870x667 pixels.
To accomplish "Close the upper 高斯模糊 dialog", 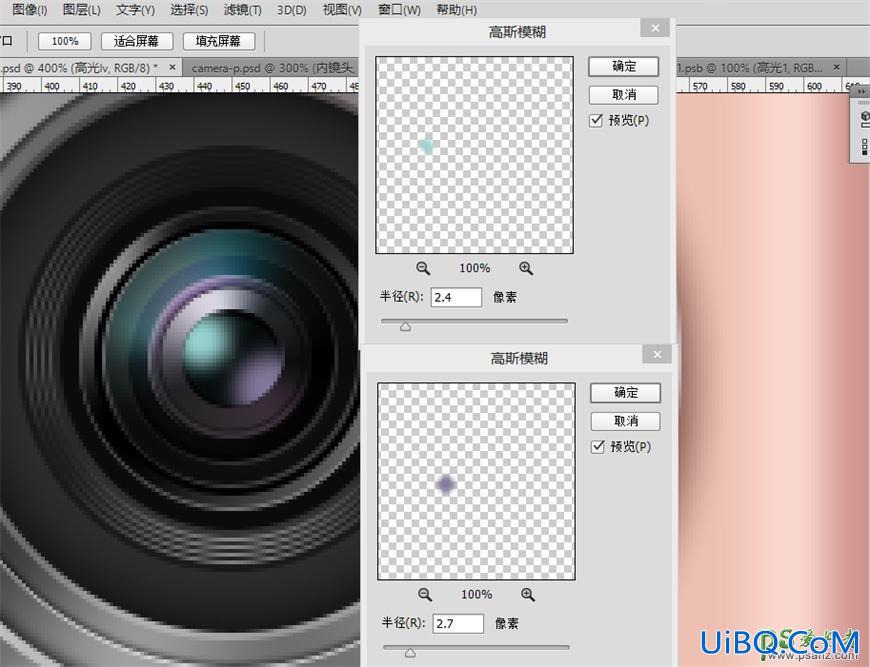I will point(655,28).
